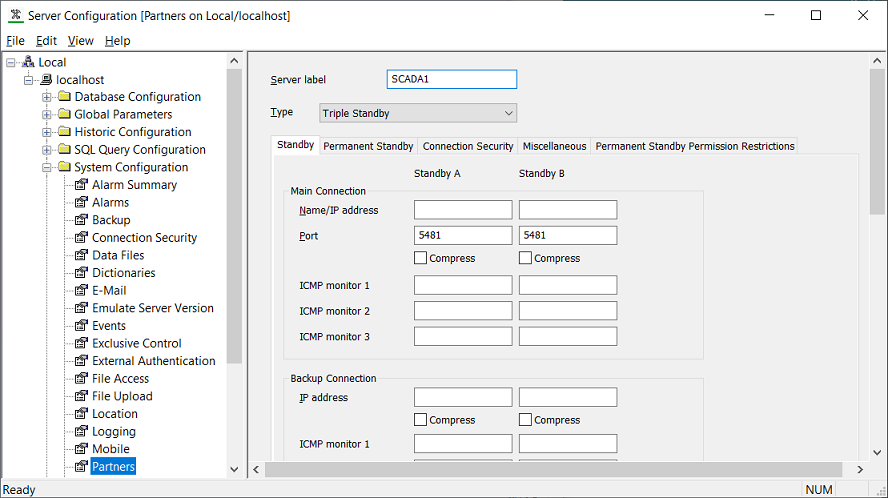The image size is (888, 498).
Task: Enable Compress for Standby A main connection
Action: coord(421,258)
